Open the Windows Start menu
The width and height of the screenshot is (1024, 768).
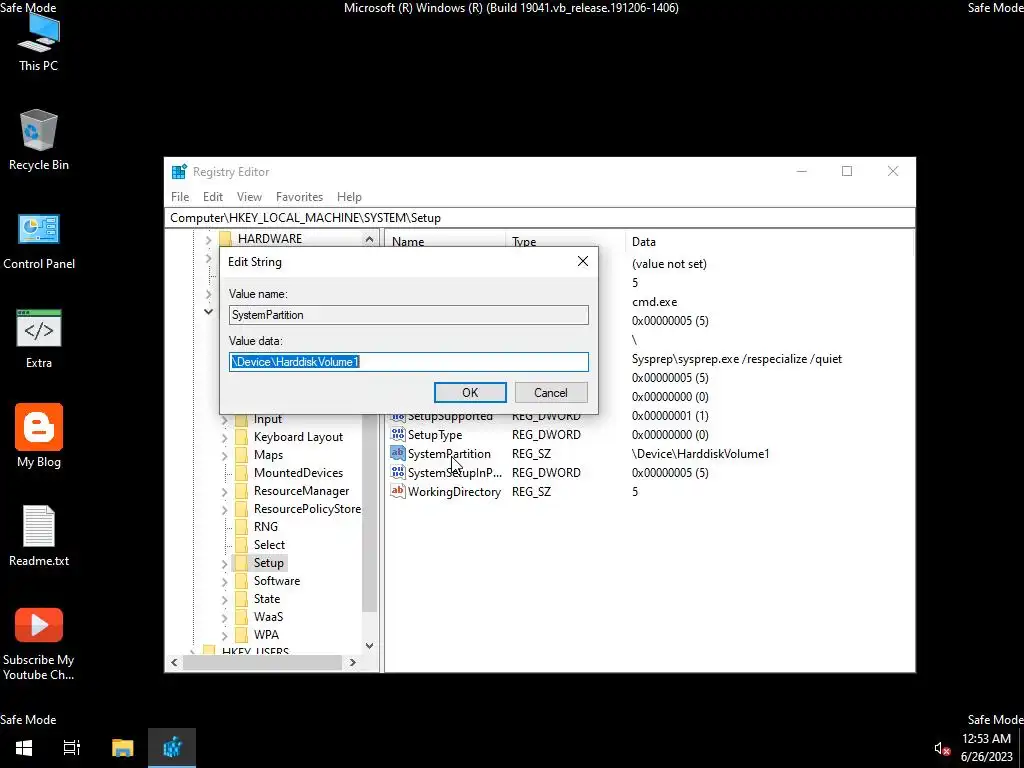[24, 748]
